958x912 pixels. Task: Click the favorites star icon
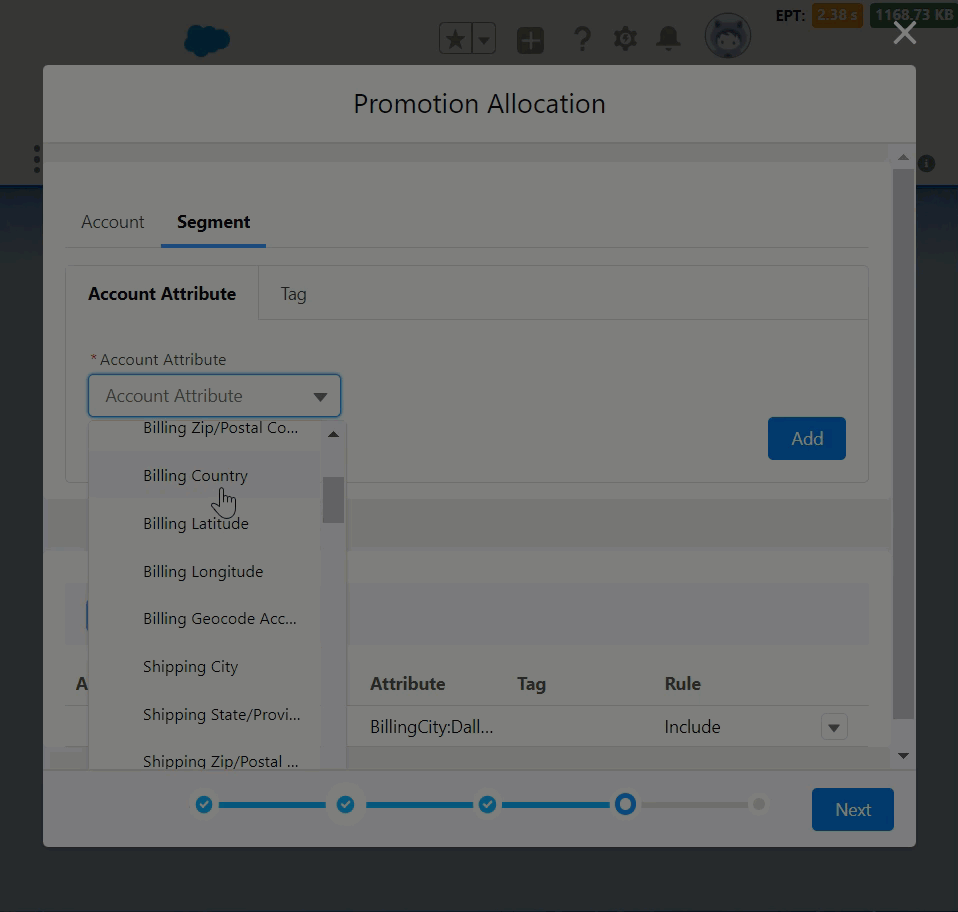click(x=455, y=39)
